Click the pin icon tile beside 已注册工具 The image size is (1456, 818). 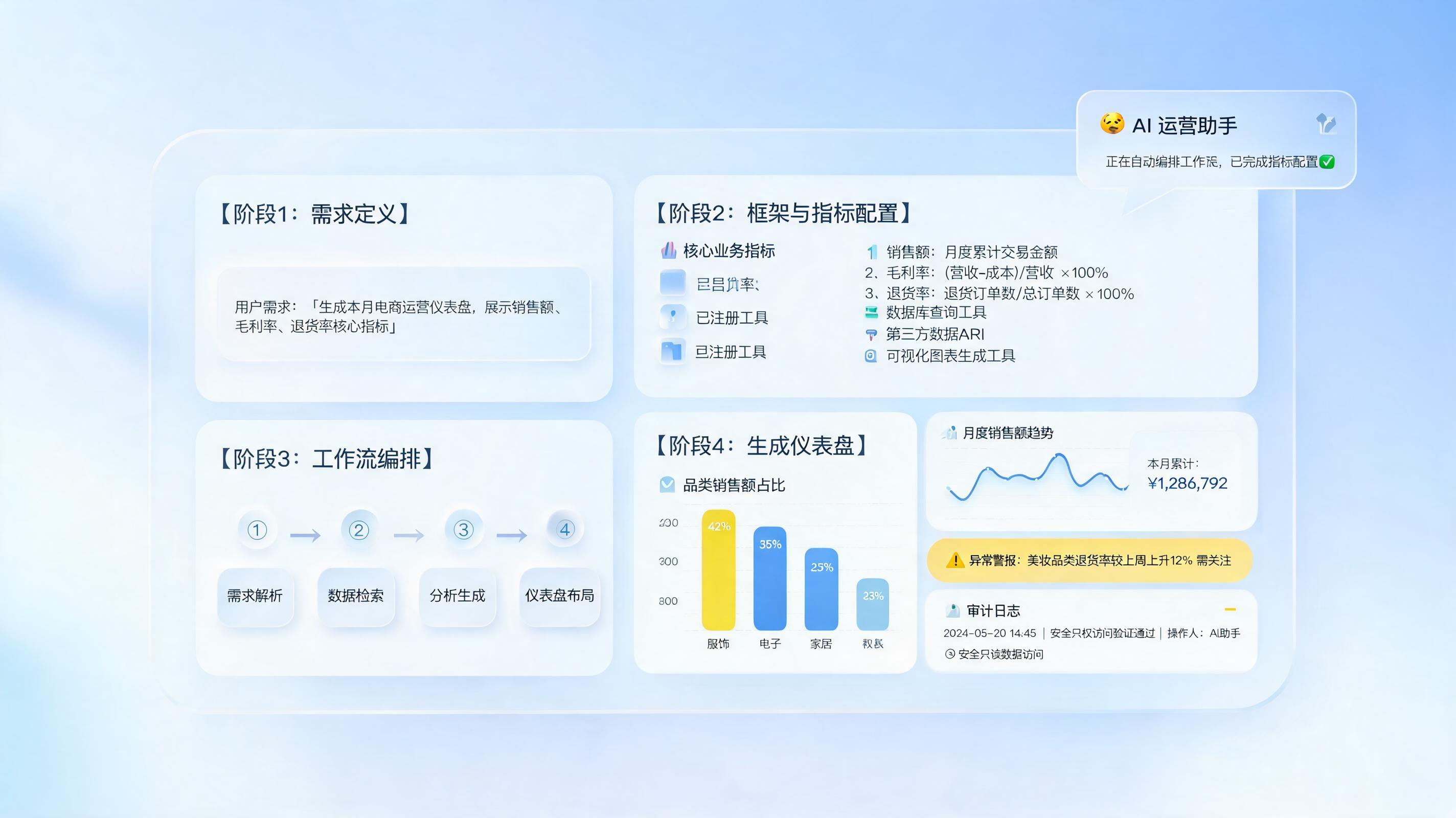[673, 316]
